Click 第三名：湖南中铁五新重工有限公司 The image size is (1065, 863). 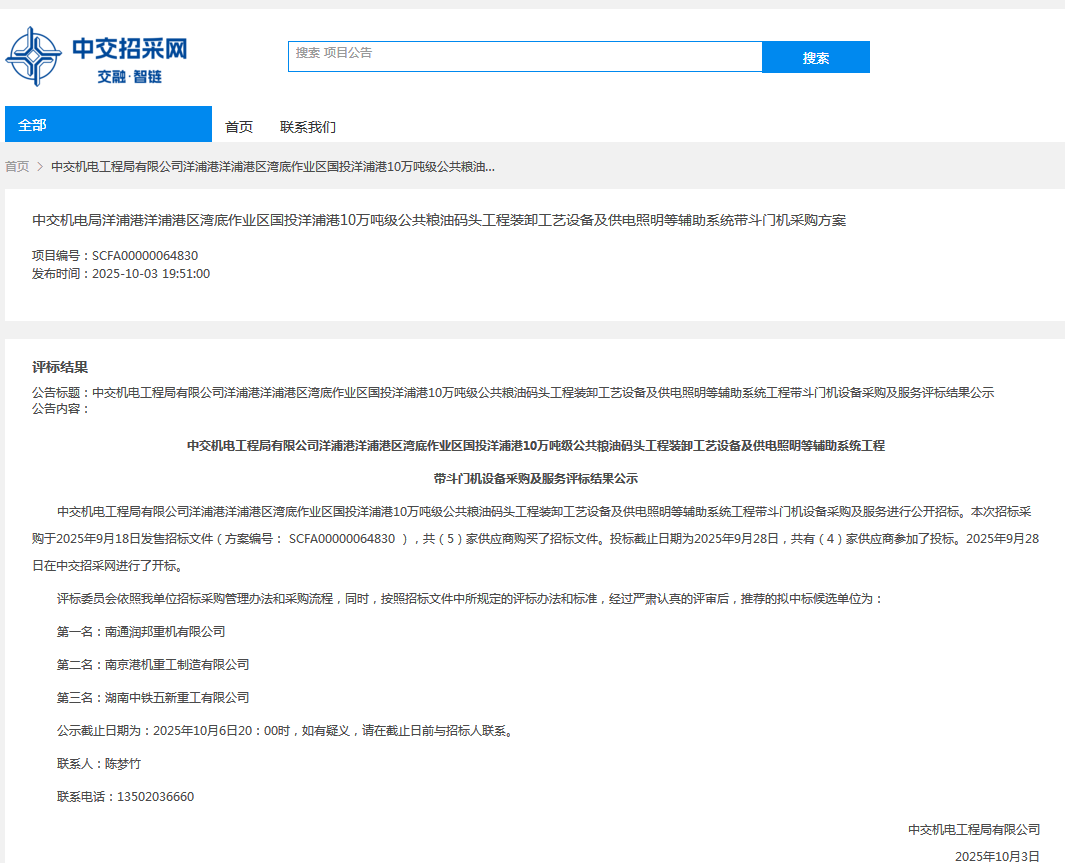[153, 698]
